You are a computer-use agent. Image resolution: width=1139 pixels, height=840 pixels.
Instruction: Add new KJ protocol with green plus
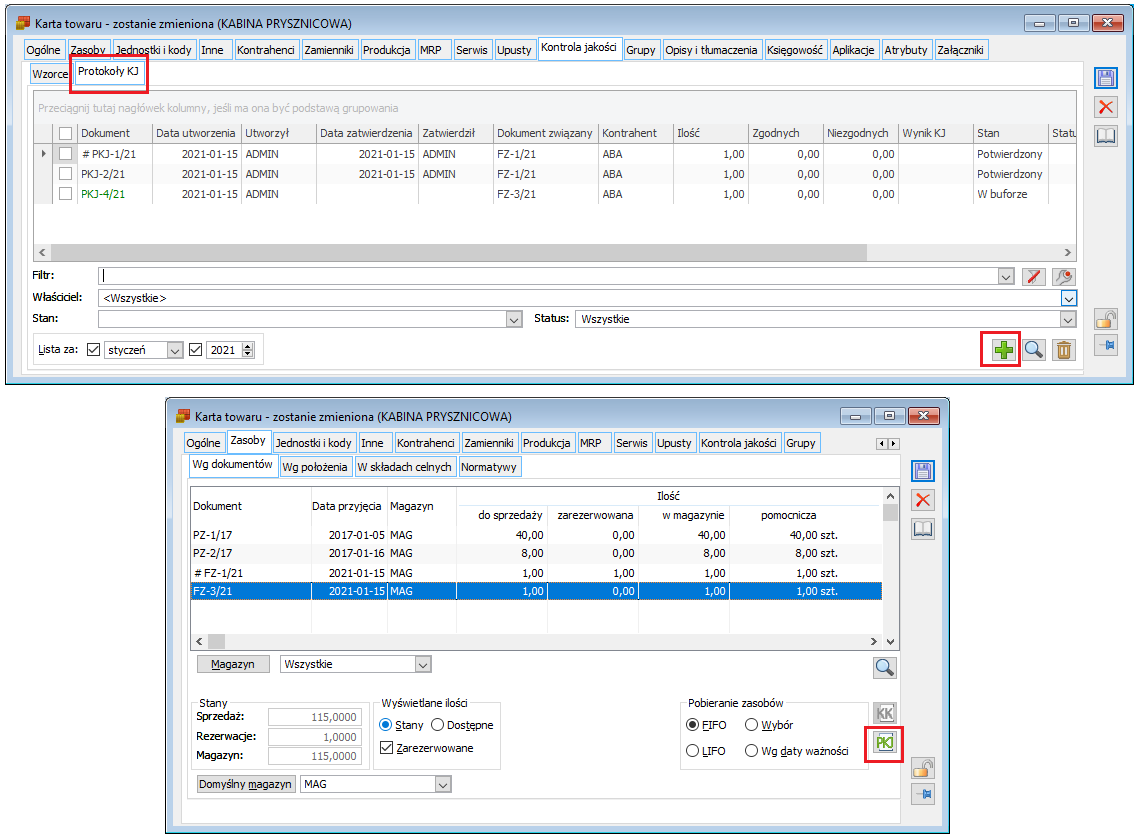[x=1003, y=350]
